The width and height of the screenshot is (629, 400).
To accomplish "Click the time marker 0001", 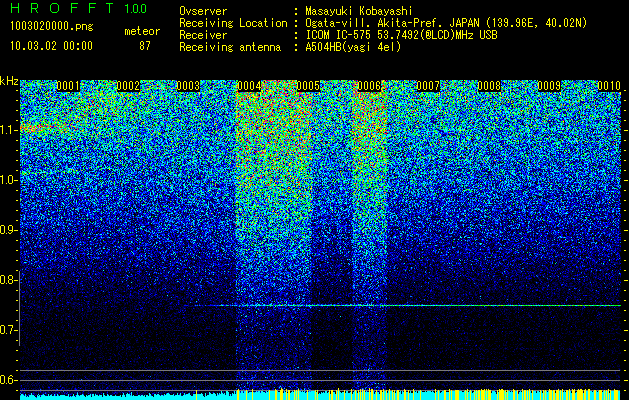I will (x=68, y=86).
